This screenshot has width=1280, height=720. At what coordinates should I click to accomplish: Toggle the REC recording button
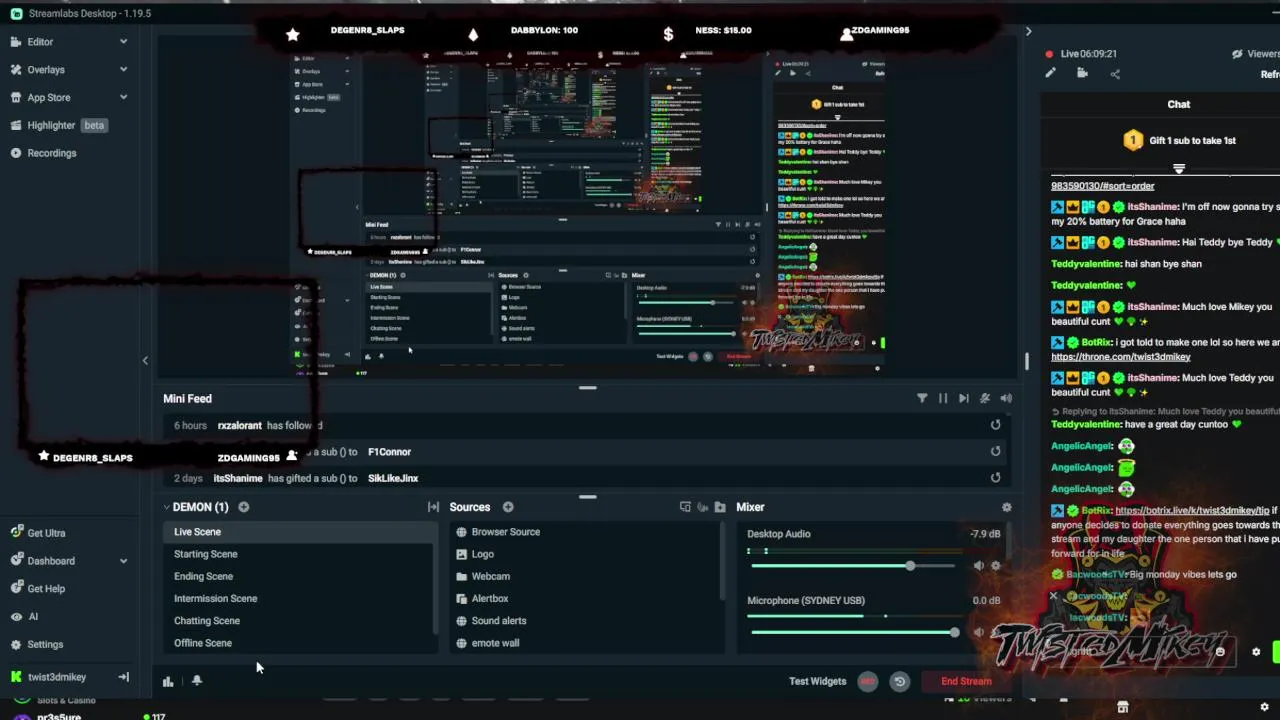pos(867,681)
